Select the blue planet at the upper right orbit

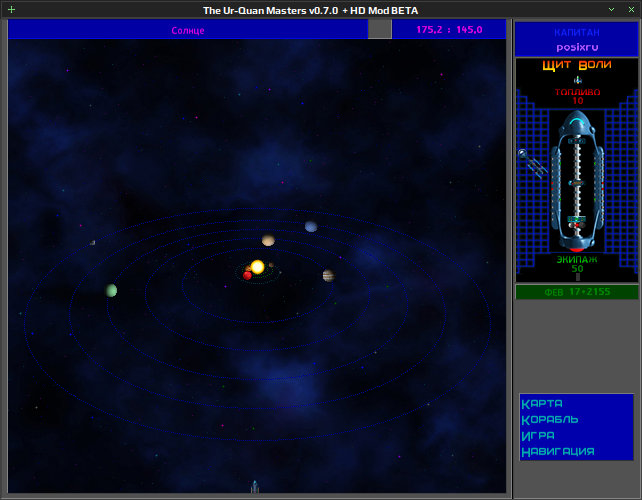coord(311,226)
